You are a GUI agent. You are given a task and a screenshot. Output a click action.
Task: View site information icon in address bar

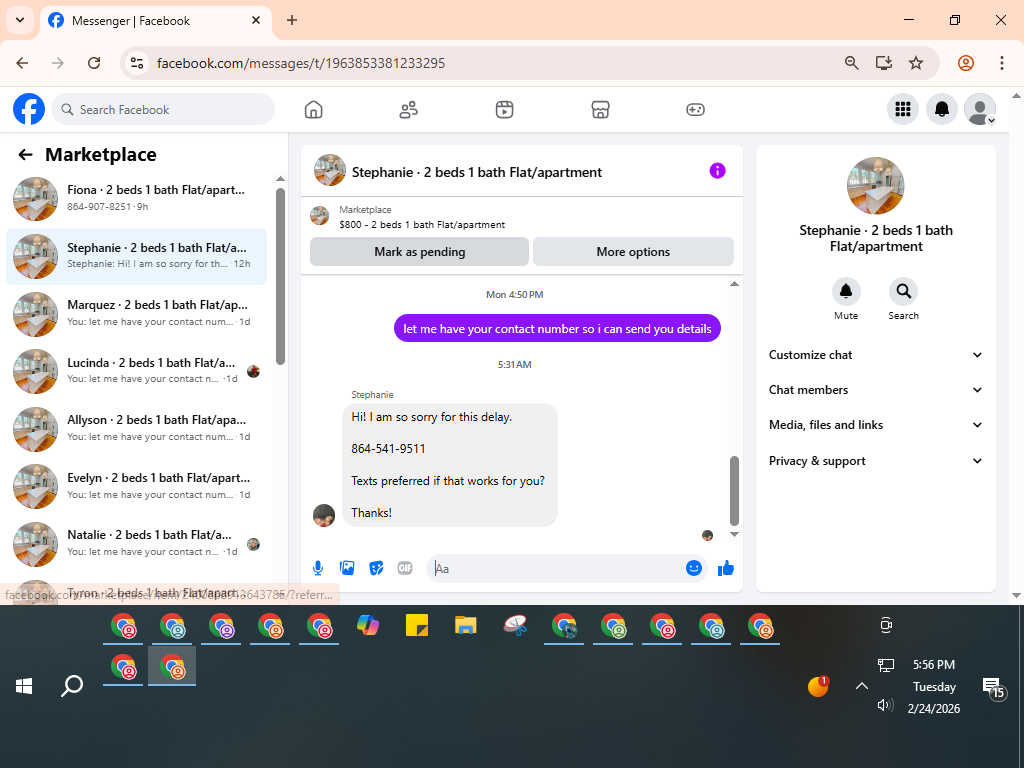136,63
